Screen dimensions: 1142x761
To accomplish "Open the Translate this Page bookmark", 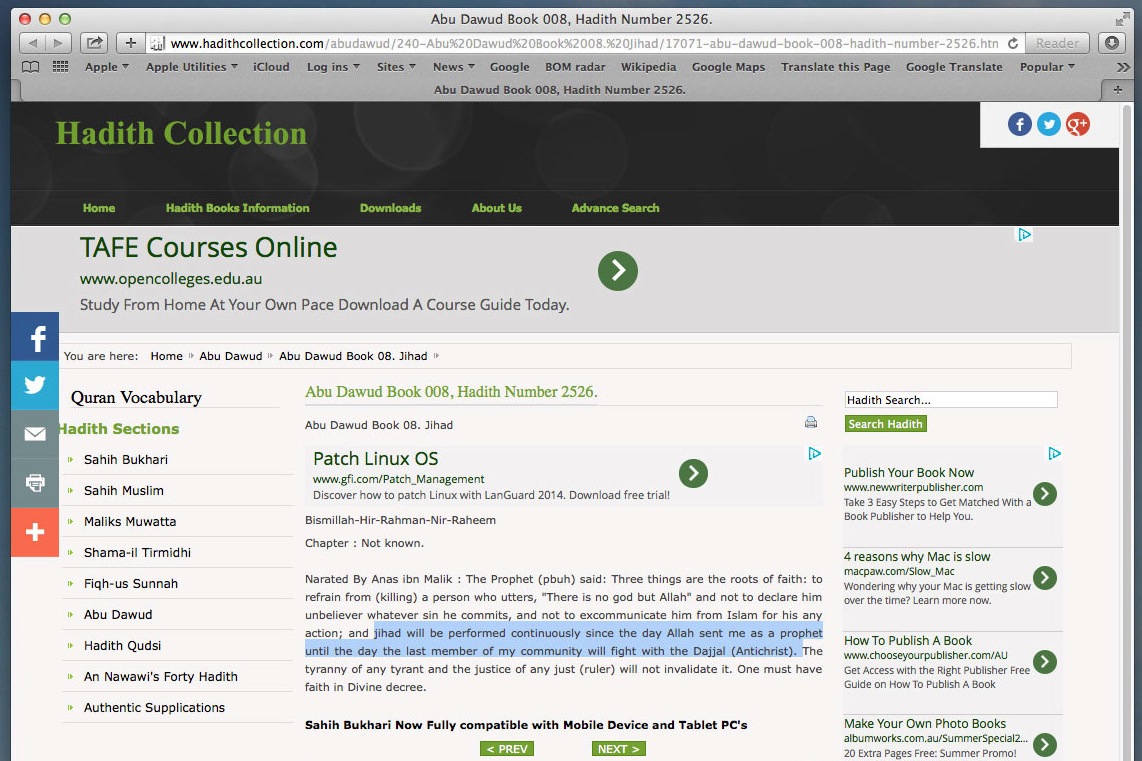I will [835, 67].
